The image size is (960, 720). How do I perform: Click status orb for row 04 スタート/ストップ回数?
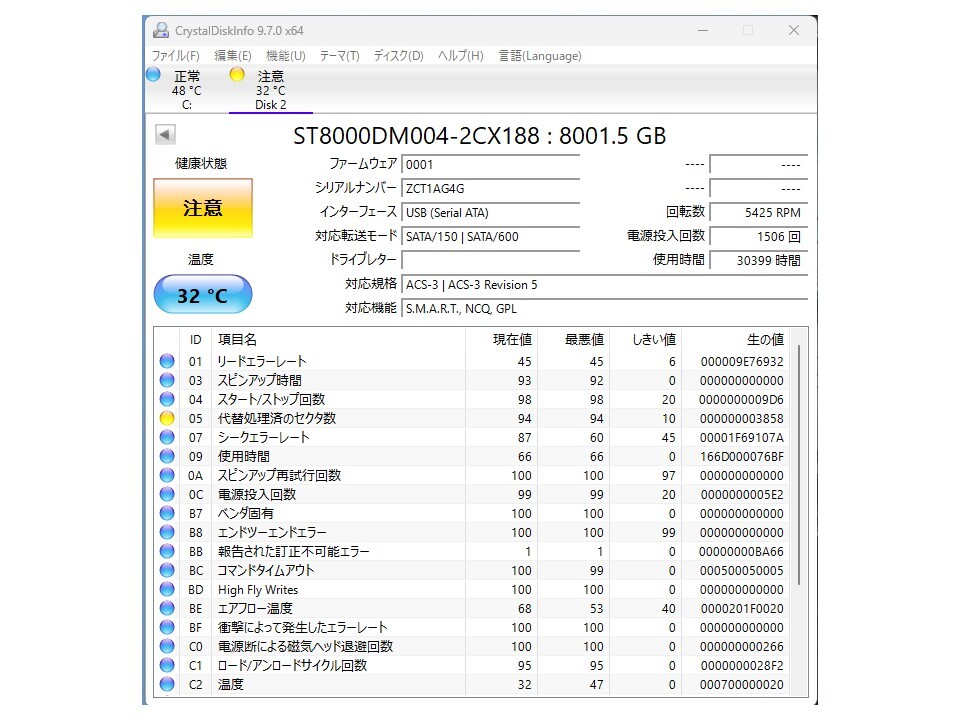coord(167,399)
